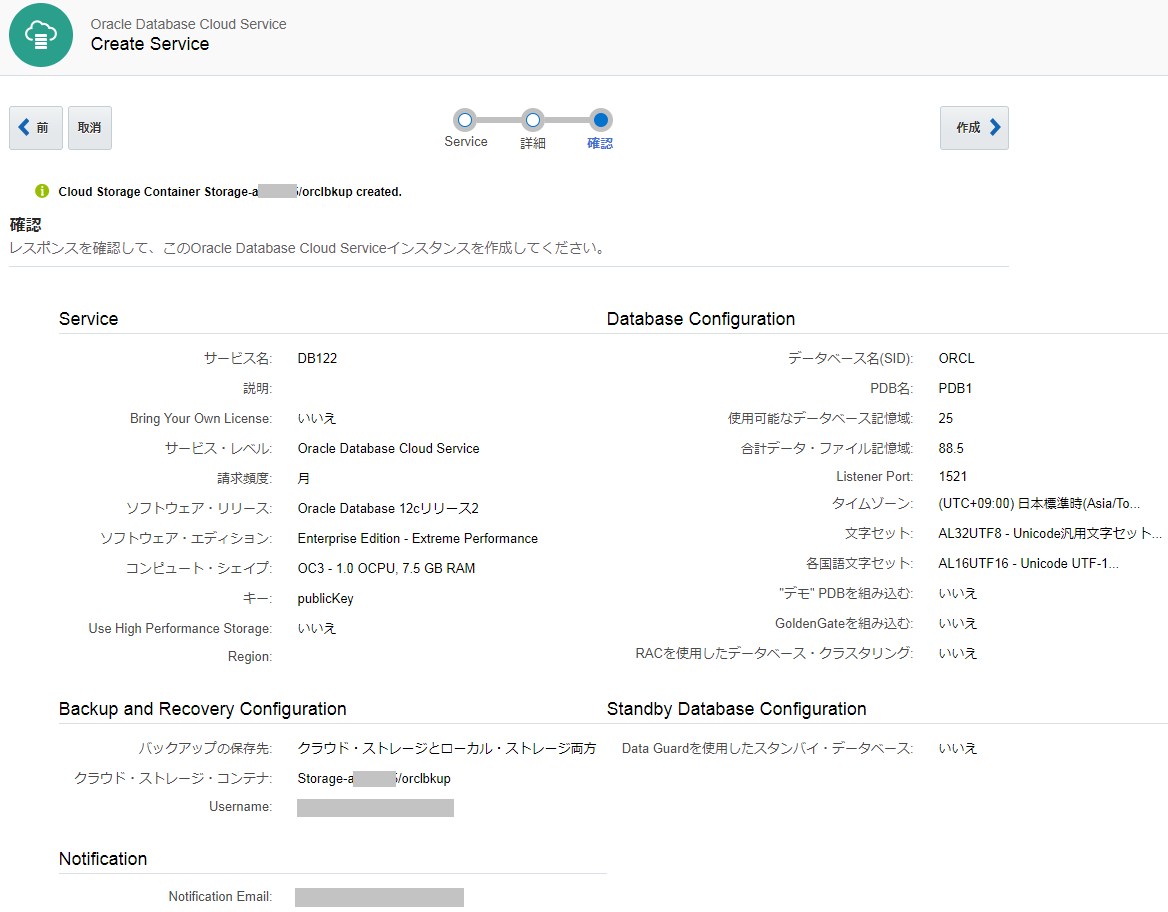Click the value Oracle Database 12cリリース2
This screenshot has height=912, width=1168.
(x=388, y=508)
